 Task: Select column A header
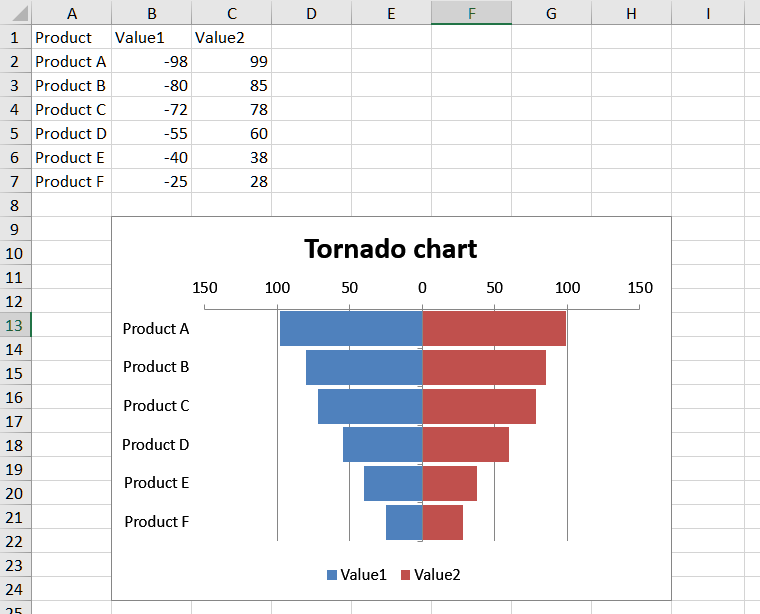[x=71, y=13]
